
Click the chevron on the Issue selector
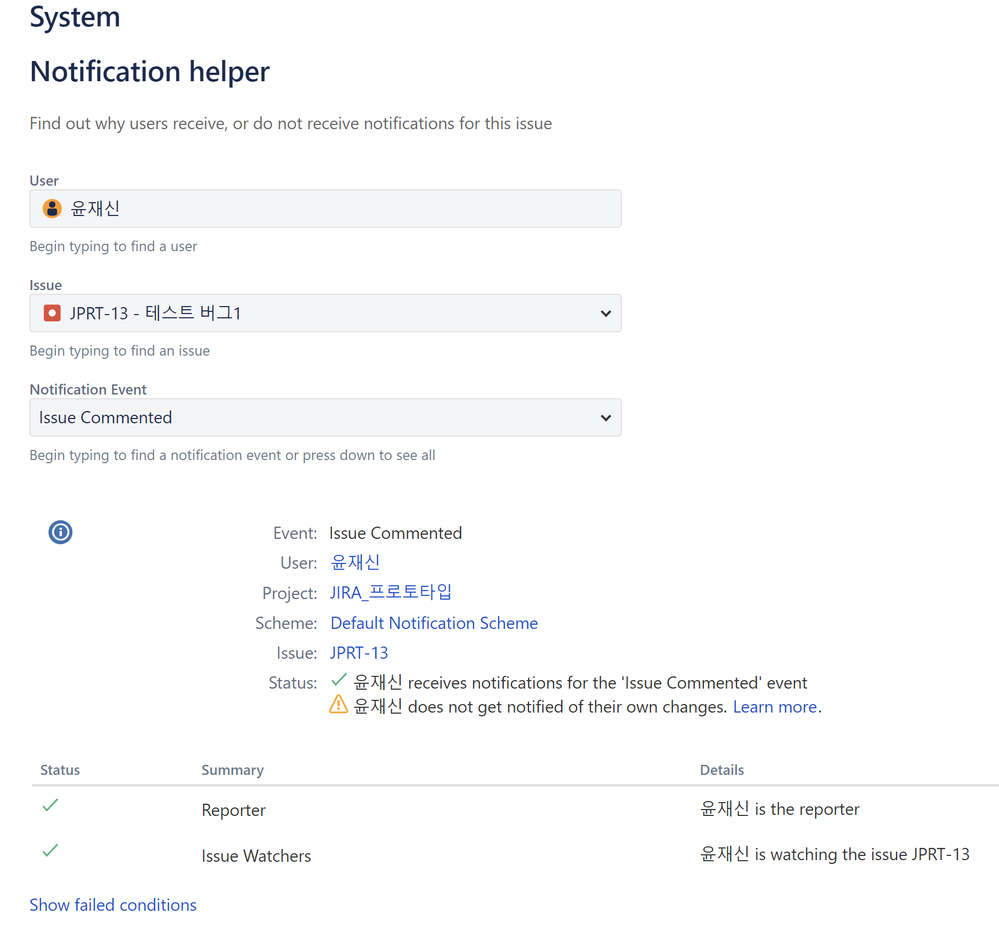click(x=605, y=313)
